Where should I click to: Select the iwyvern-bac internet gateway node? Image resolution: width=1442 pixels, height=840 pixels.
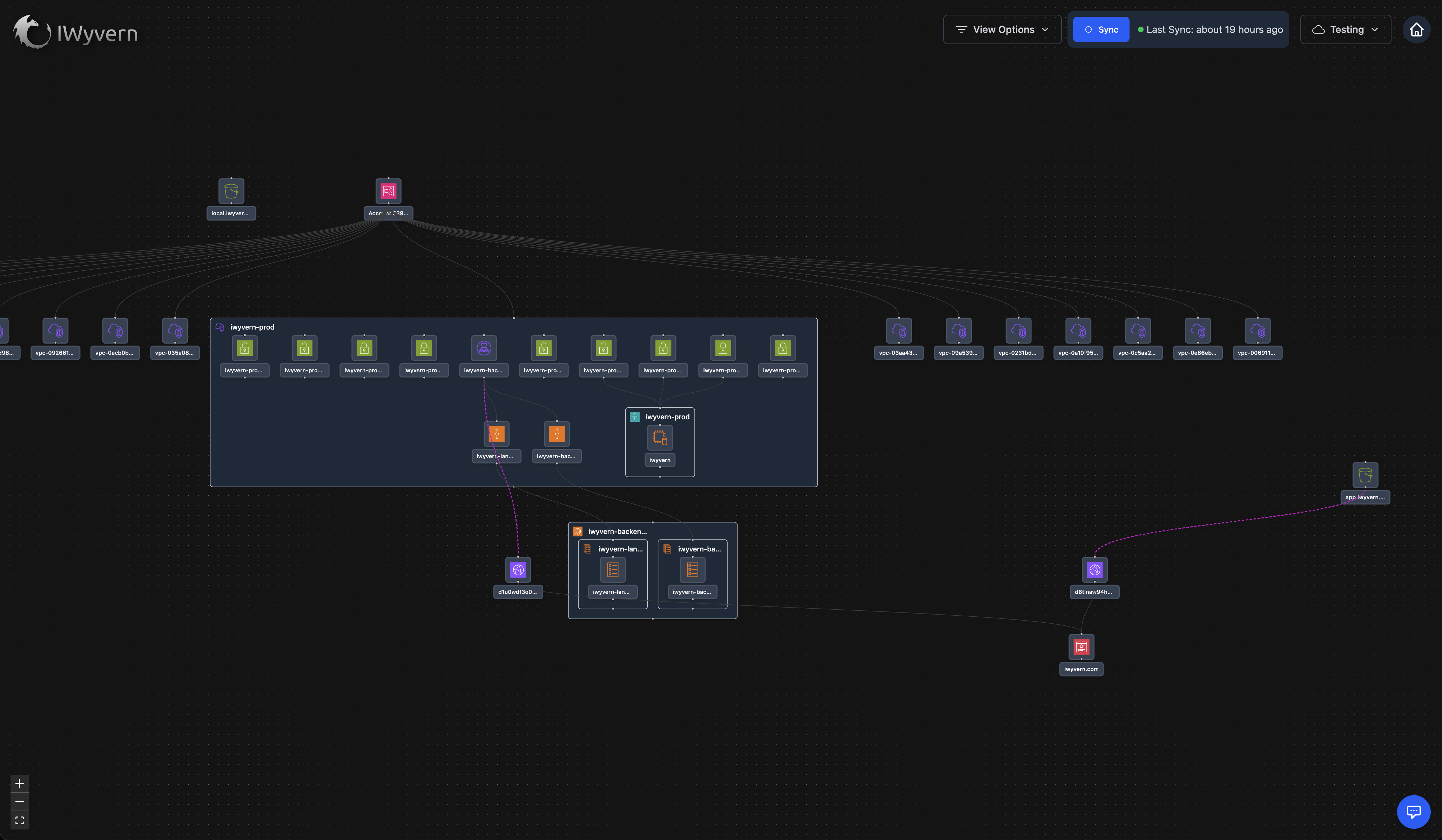point(484,348)
